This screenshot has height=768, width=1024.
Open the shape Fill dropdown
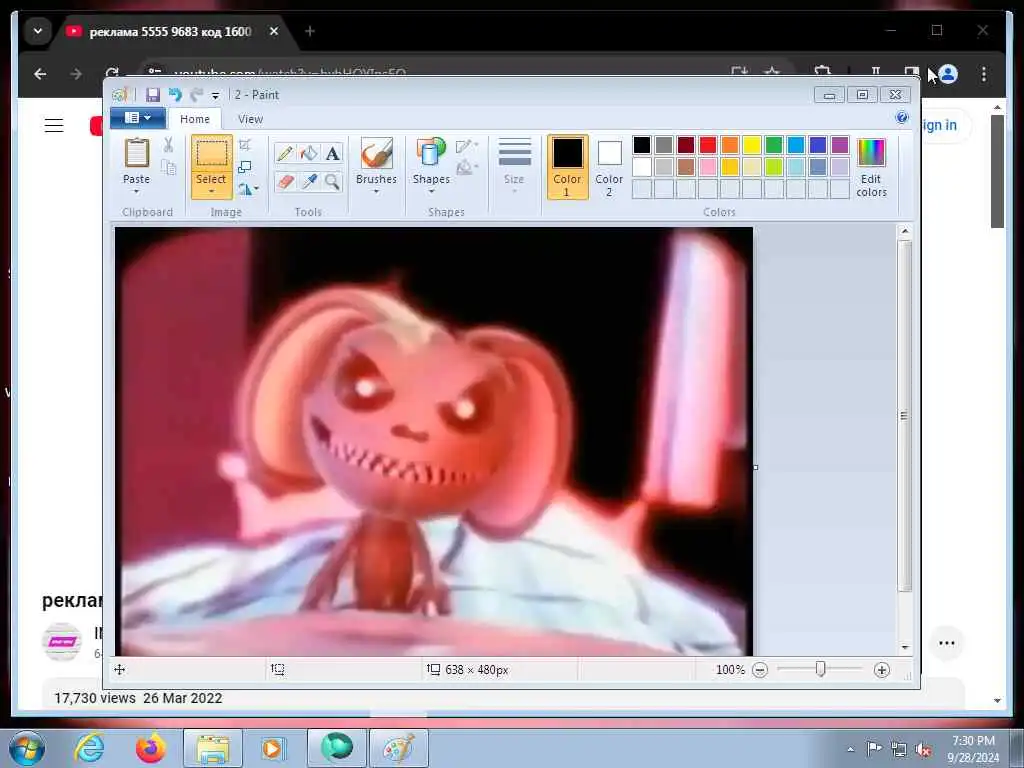click(467, 168)
